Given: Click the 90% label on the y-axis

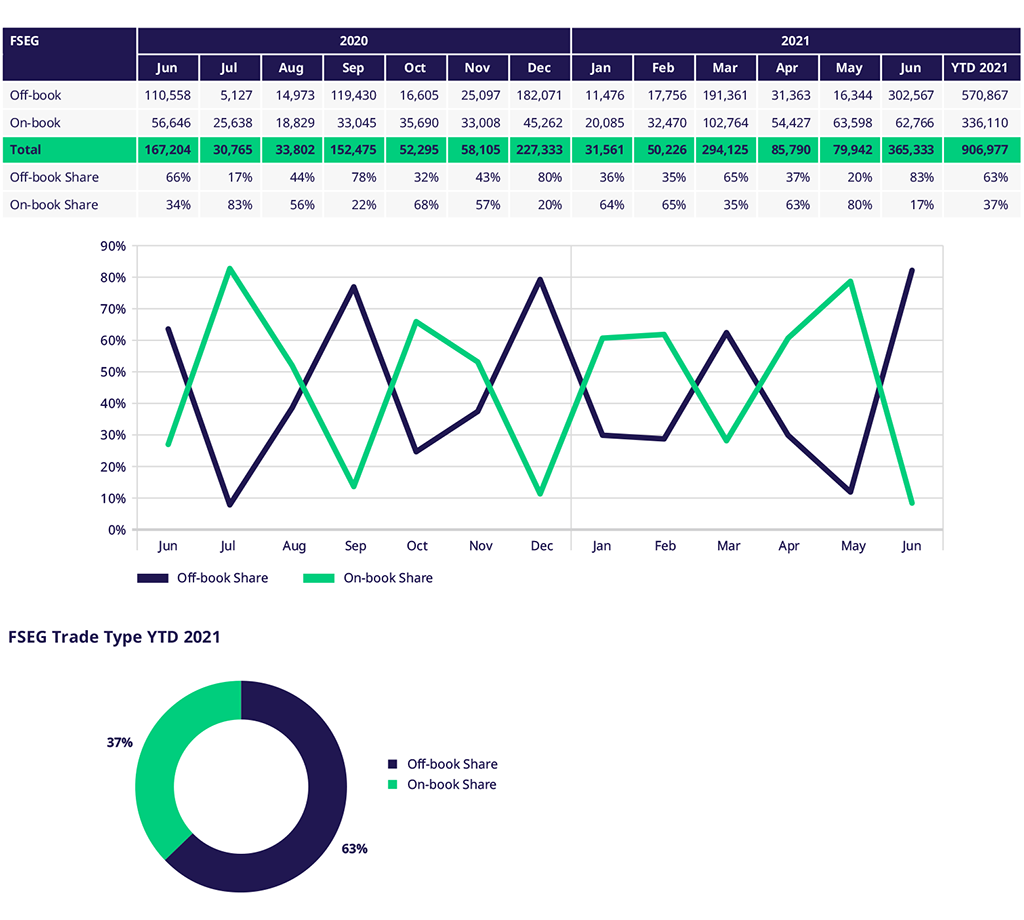Looking at the screenshot, I should tap(113, 246).
